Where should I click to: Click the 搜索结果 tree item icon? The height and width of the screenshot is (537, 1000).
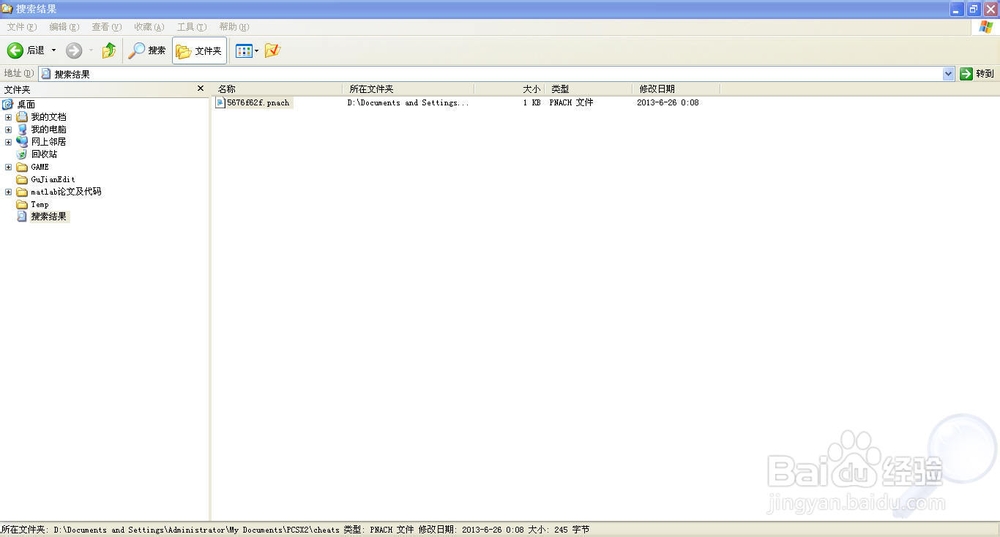click(22, 217)
